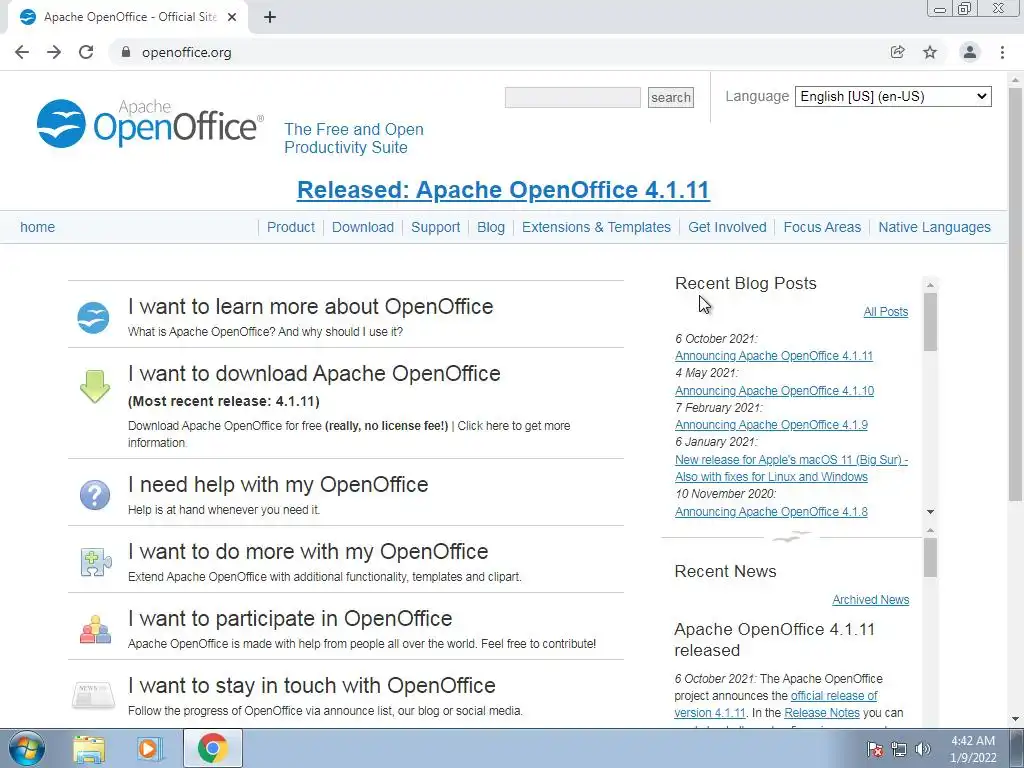Click the blog posts scrollbar down arrow
The width and height of the screenshot is (1024, 768).
point(931,512)
